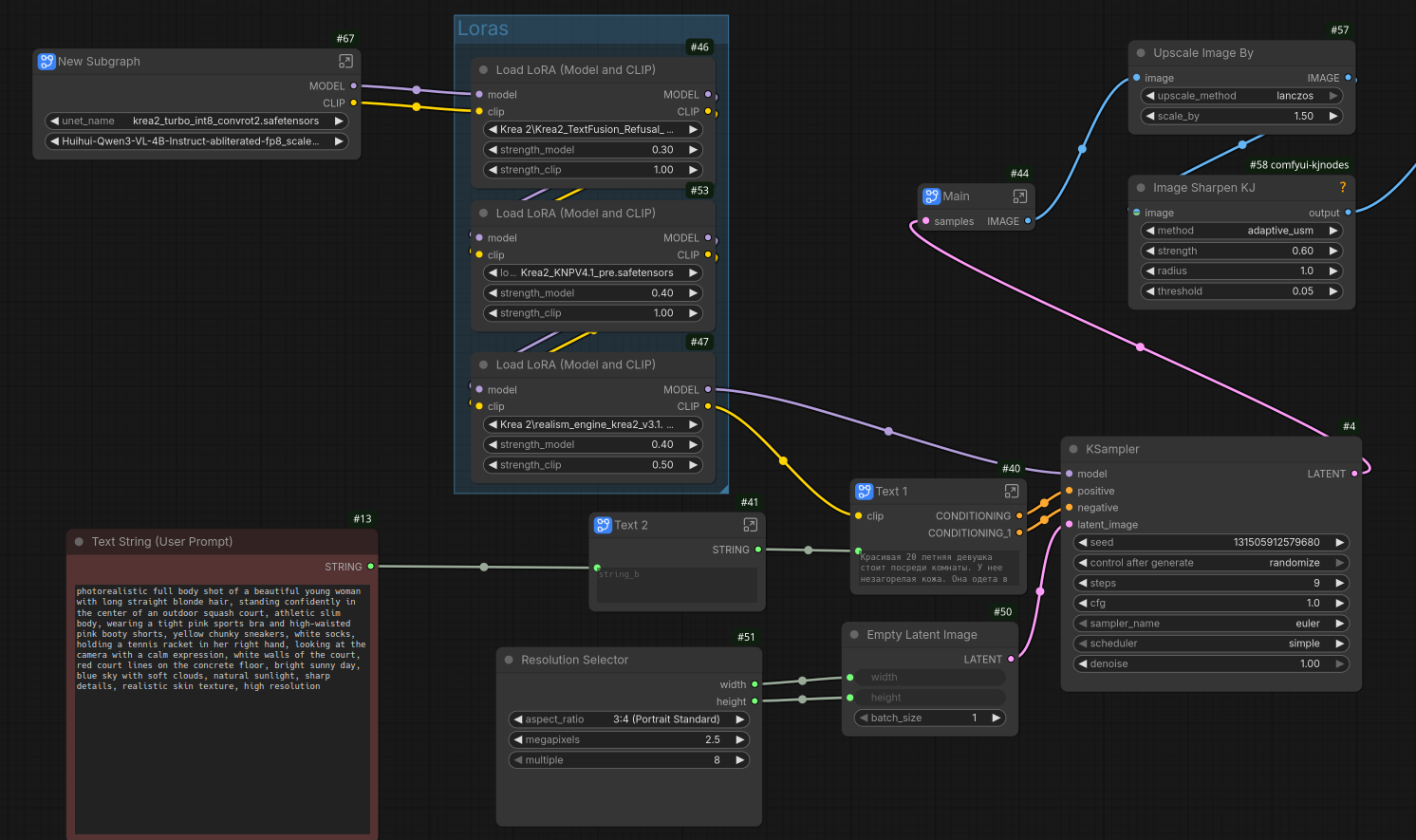This screenshot has width=1416, height=840.
Task: Click the subgraph icon on the Main node
Action: click(932, 196)
